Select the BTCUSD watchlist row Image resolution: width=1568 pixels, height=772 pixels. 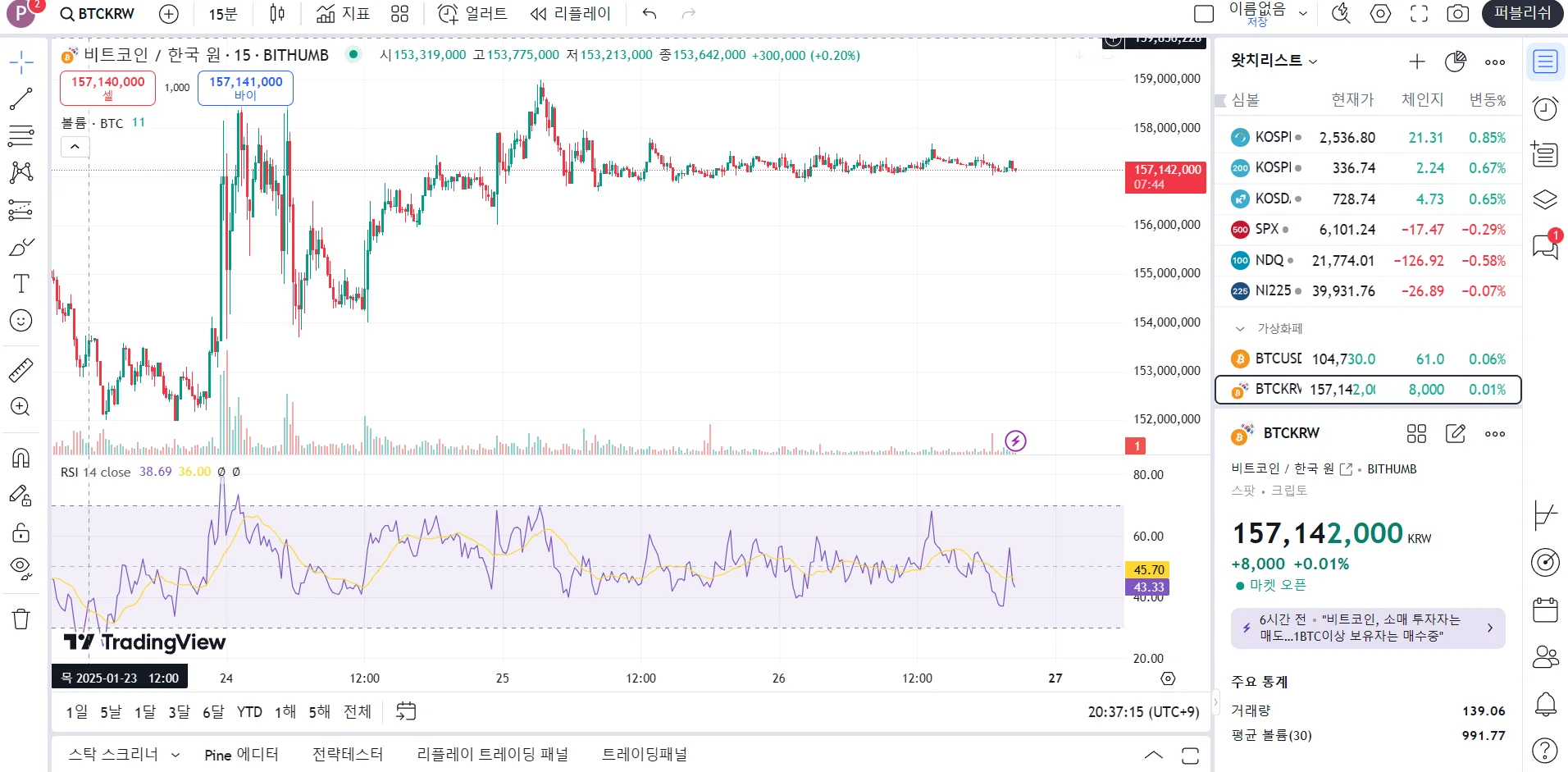click(x=1368, y=359)
